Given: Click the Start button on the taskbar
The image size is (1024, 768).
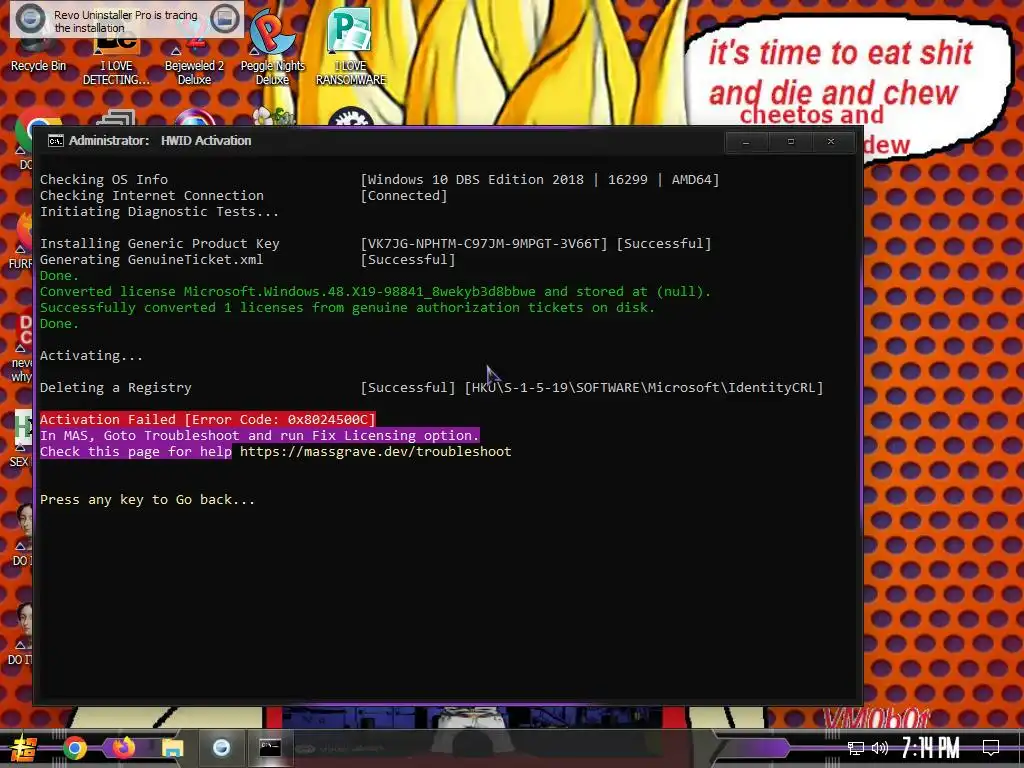Looking at the screenshot, I should (24, 748).
